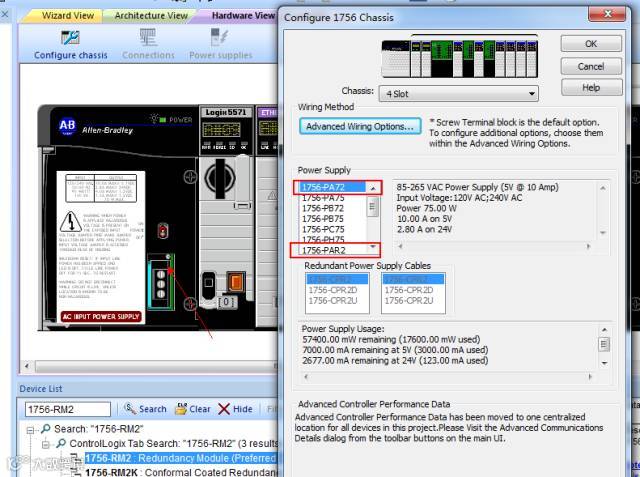Choose 1756-CPR2D in left cable list
The image size is (640, 477).
[336, 290]
